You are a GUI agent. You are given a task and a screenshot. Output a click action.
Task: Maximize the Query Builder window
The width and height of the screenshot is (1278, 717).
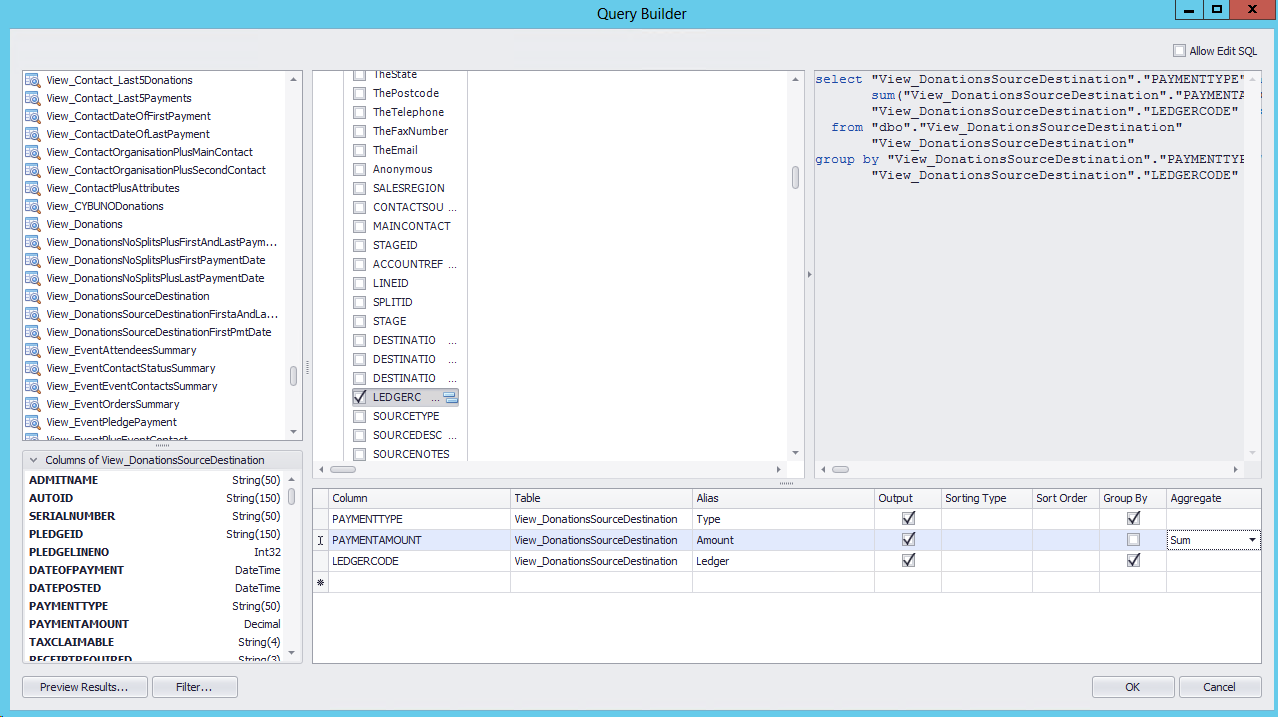[x=1217, y=9]
